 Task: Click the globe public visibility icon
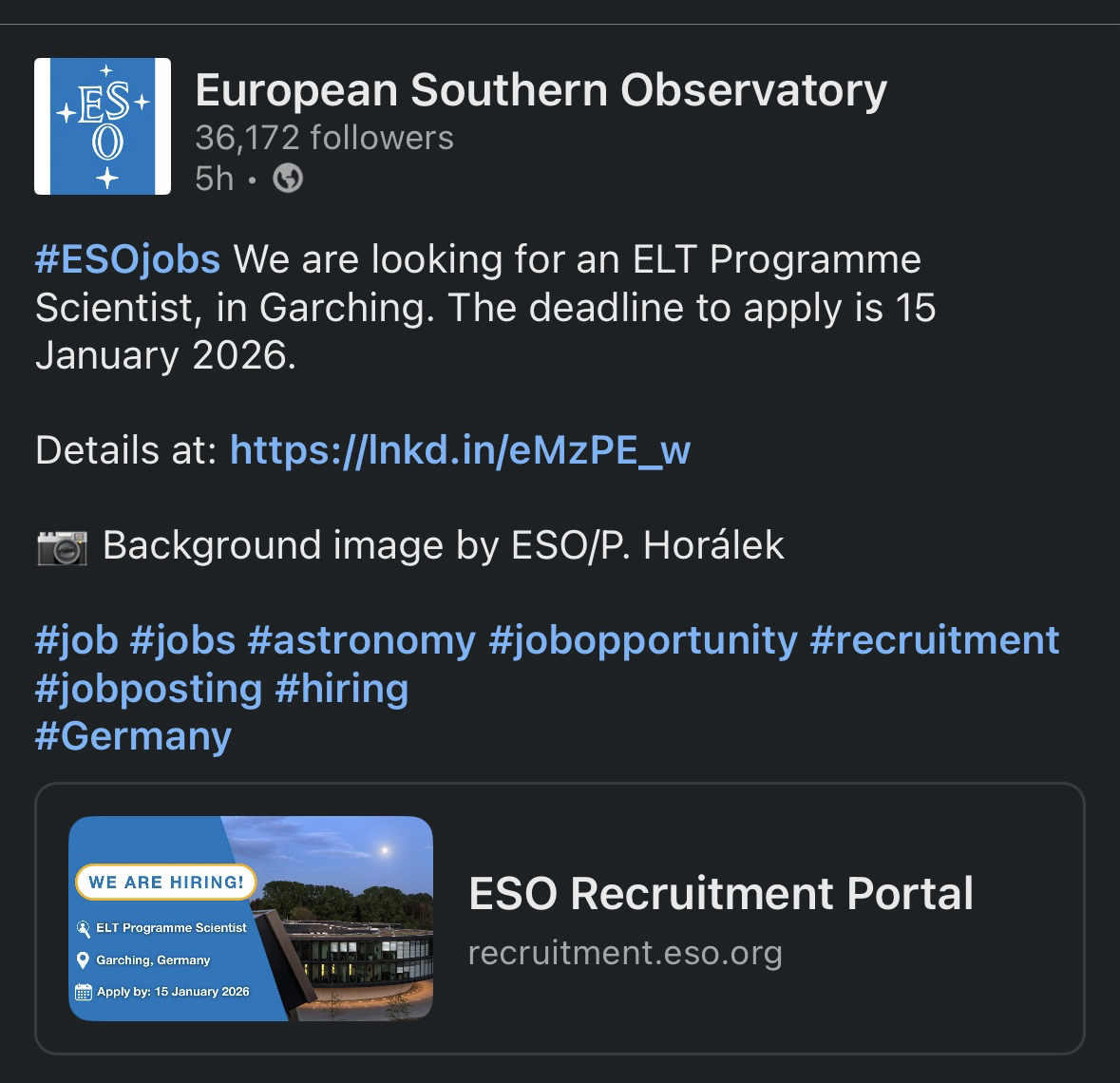(x=288, y=178)
